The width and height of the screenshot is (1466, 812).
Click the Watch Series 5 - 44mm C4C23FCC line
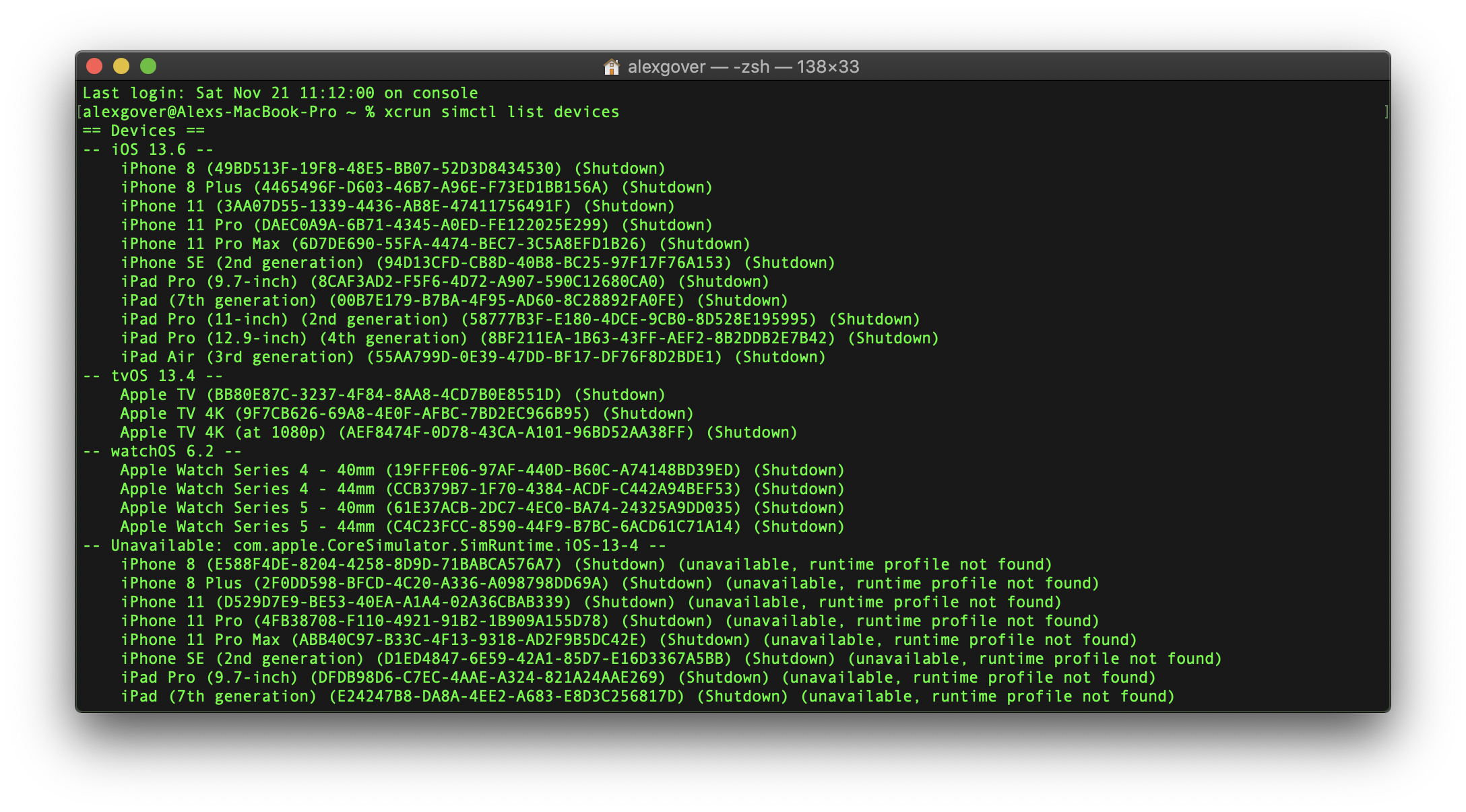[482, 527]
